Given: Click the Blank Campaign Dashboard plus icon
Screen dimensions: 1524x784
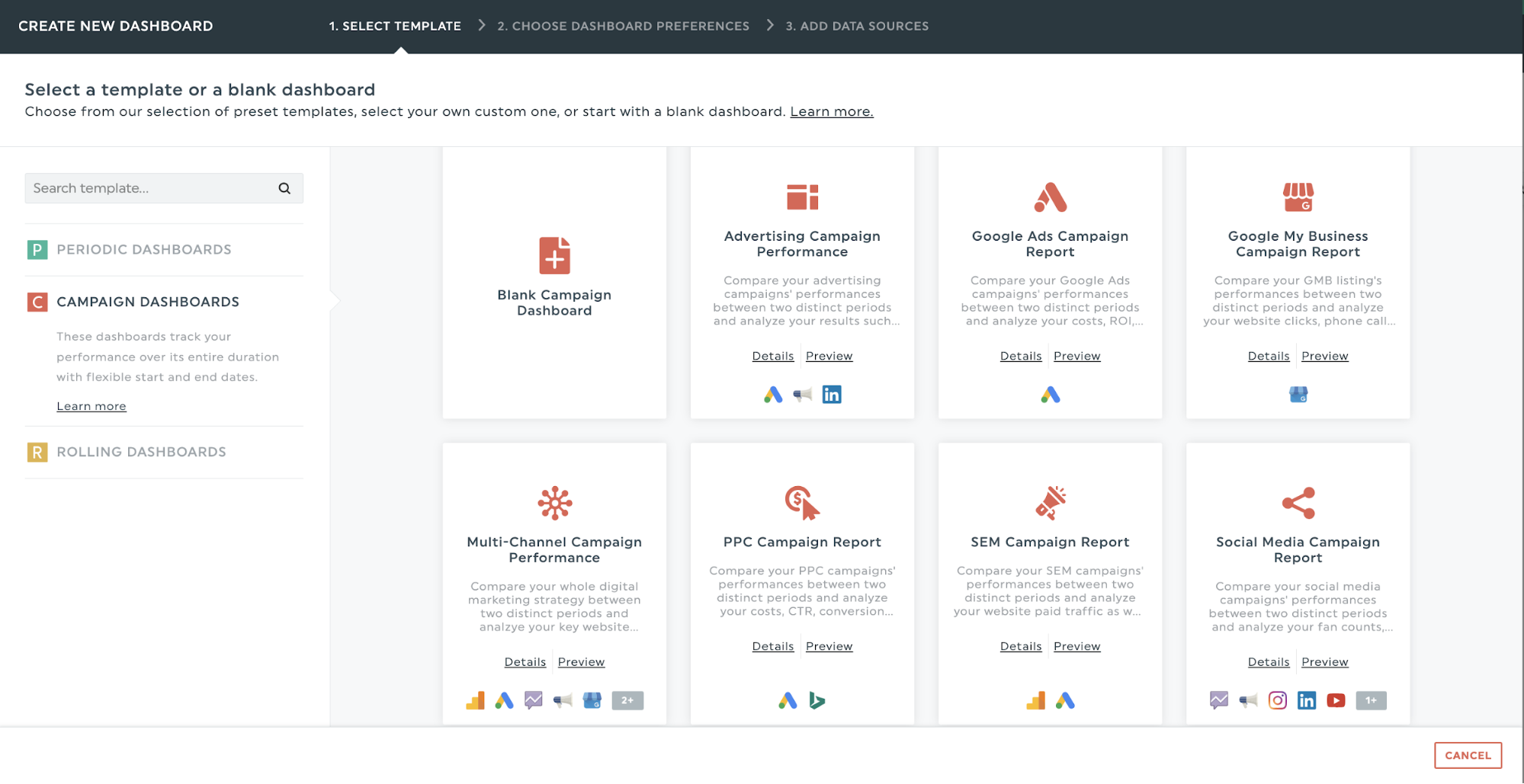Looking at the screenshot, I should [554, 255].
